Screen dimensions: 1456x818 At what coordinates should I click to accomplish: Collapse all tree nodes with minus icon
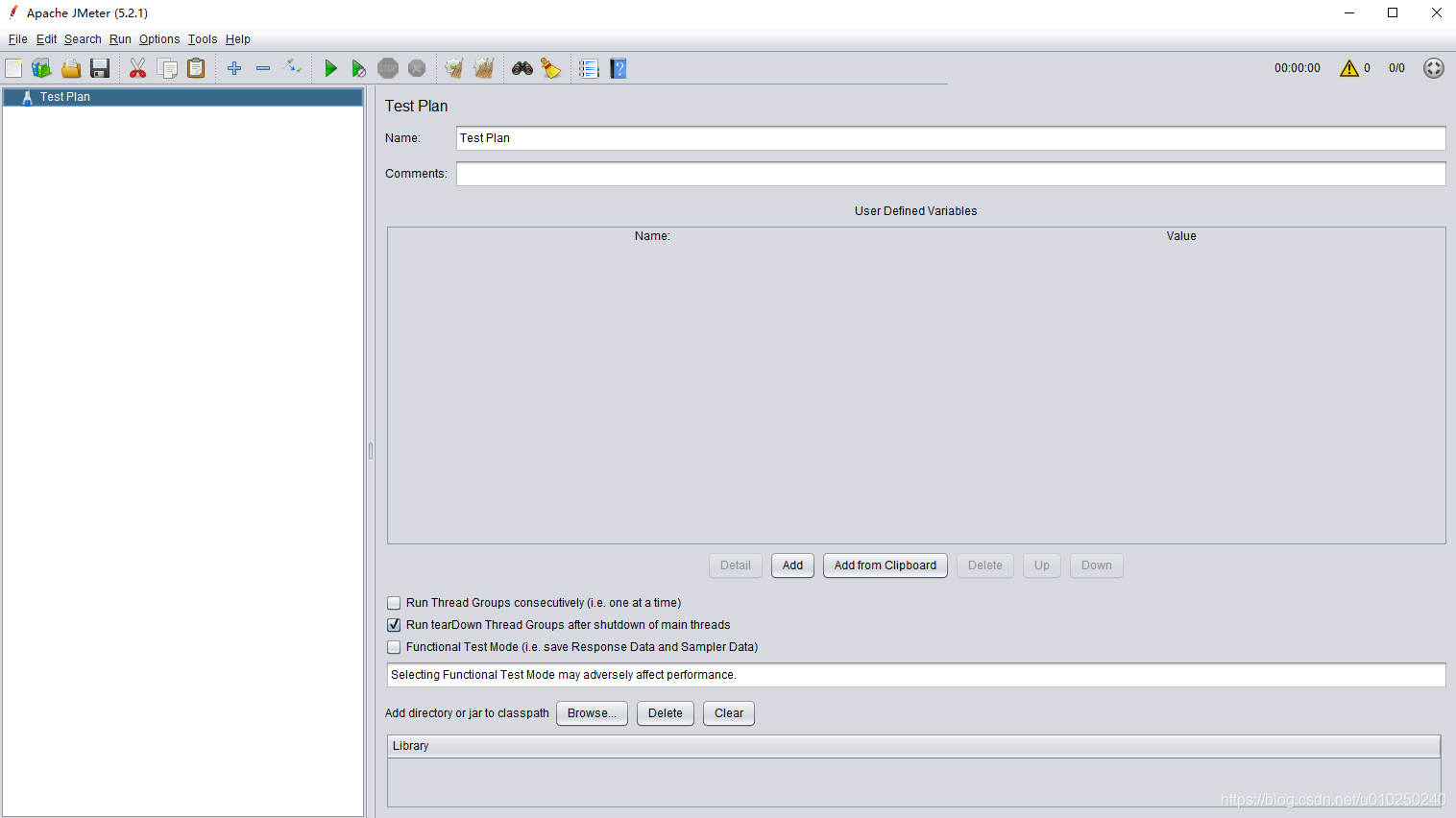coord(263,68)
